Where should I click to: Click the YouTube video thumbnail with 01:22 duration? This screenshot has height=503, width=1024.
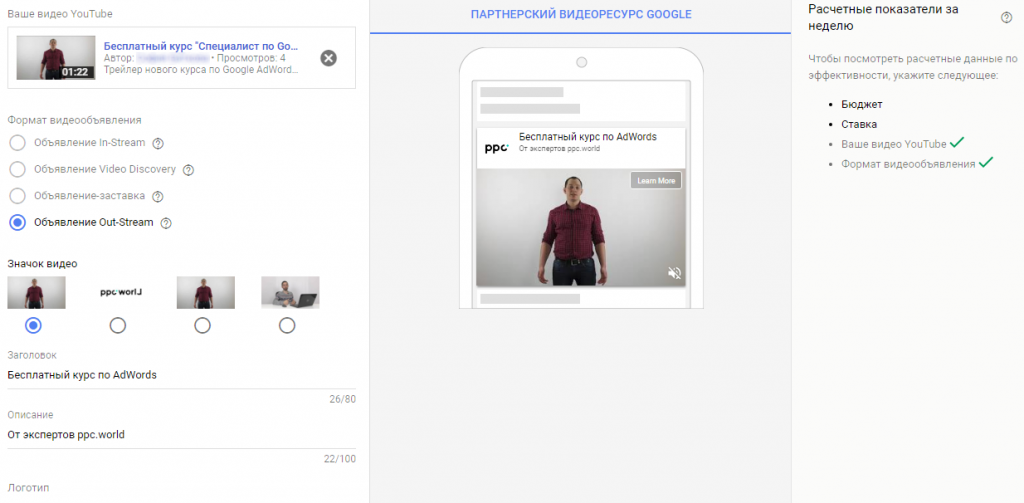tap(56, 57)
